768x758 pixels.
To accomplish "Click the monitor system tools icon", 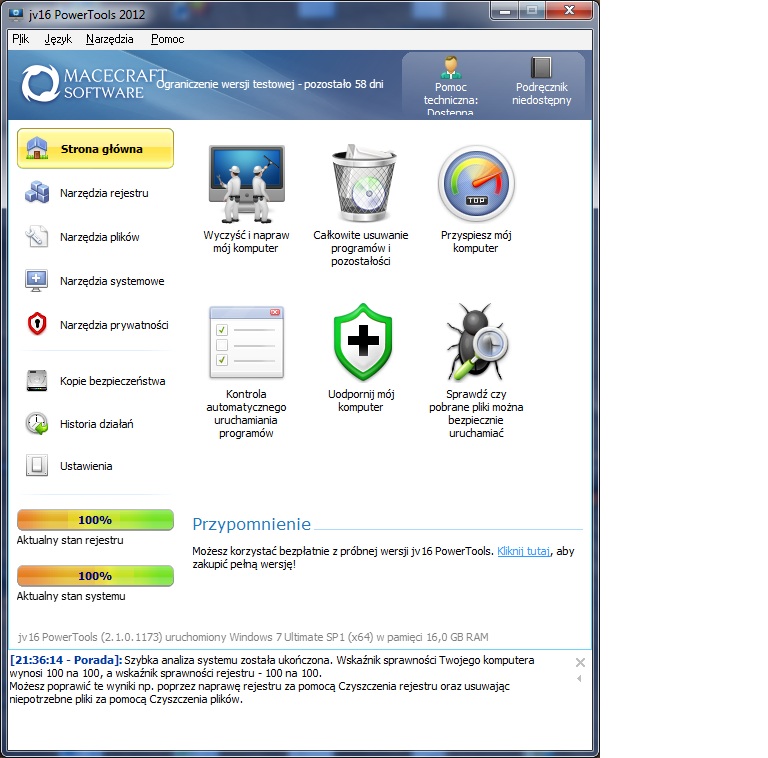I will tap(36, 281).
